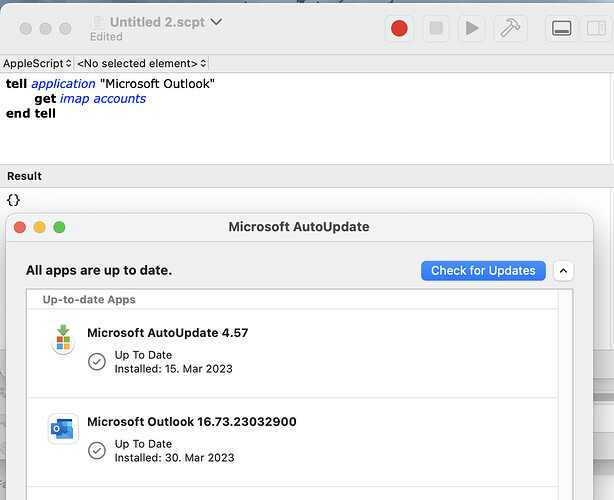Click the Microsoft AutoUpdate app icon
Screen dimensions: 614x500
(63, 340)
